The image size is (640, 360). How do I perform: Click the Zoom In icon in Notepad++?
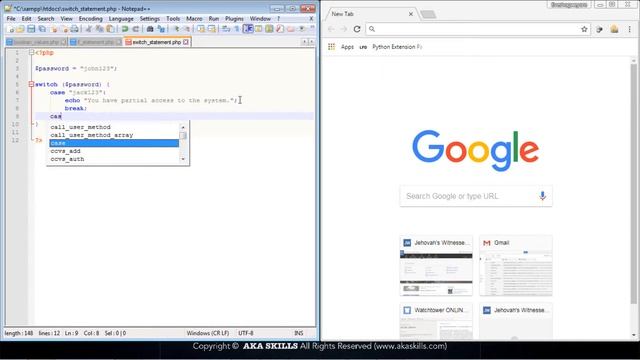point(176,29)
